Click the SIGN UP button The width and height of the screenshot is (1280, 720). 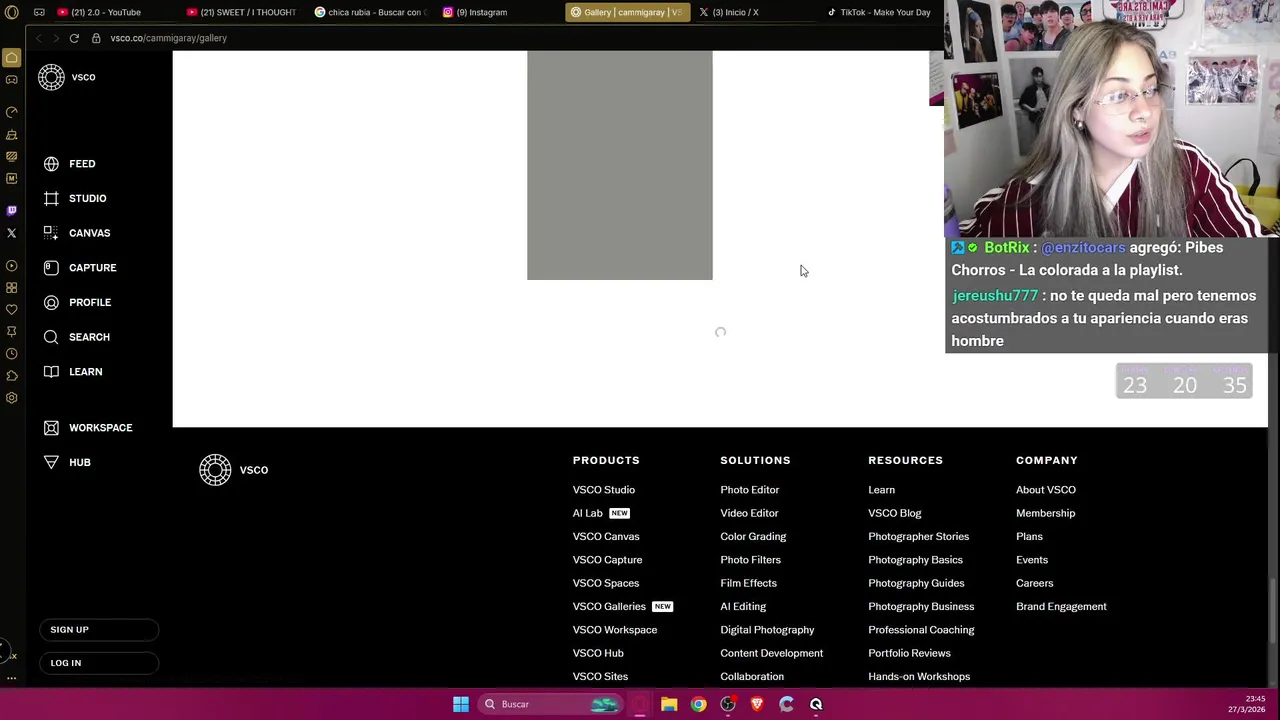tap(99, 630)
